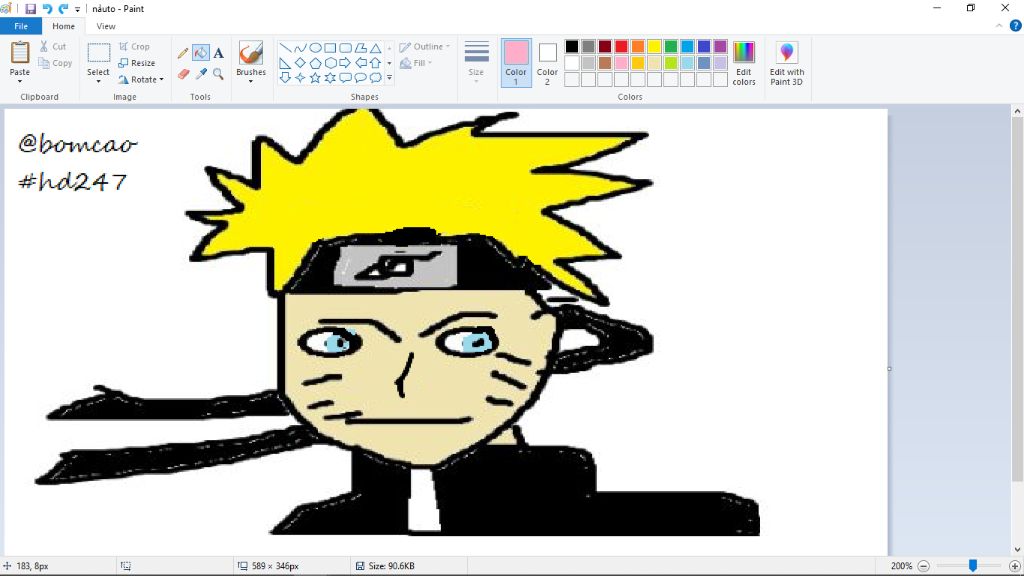This screenshot has height=576, width=1024.
Task: Click the Brushes icon
Action: [251, 53]
